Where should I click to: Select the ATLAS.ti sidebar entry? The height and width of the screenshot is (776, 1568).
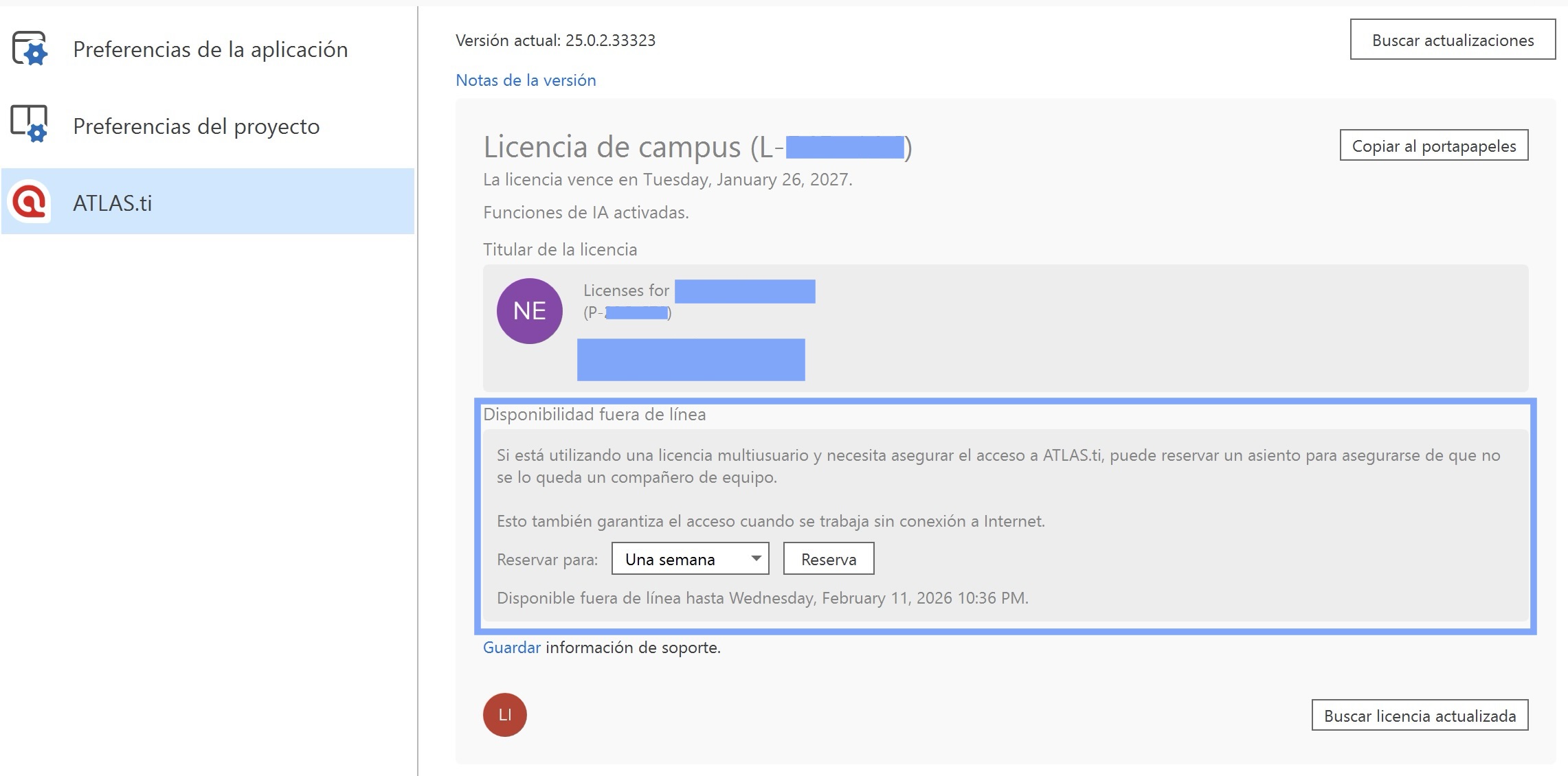click(x=113, y=203)
